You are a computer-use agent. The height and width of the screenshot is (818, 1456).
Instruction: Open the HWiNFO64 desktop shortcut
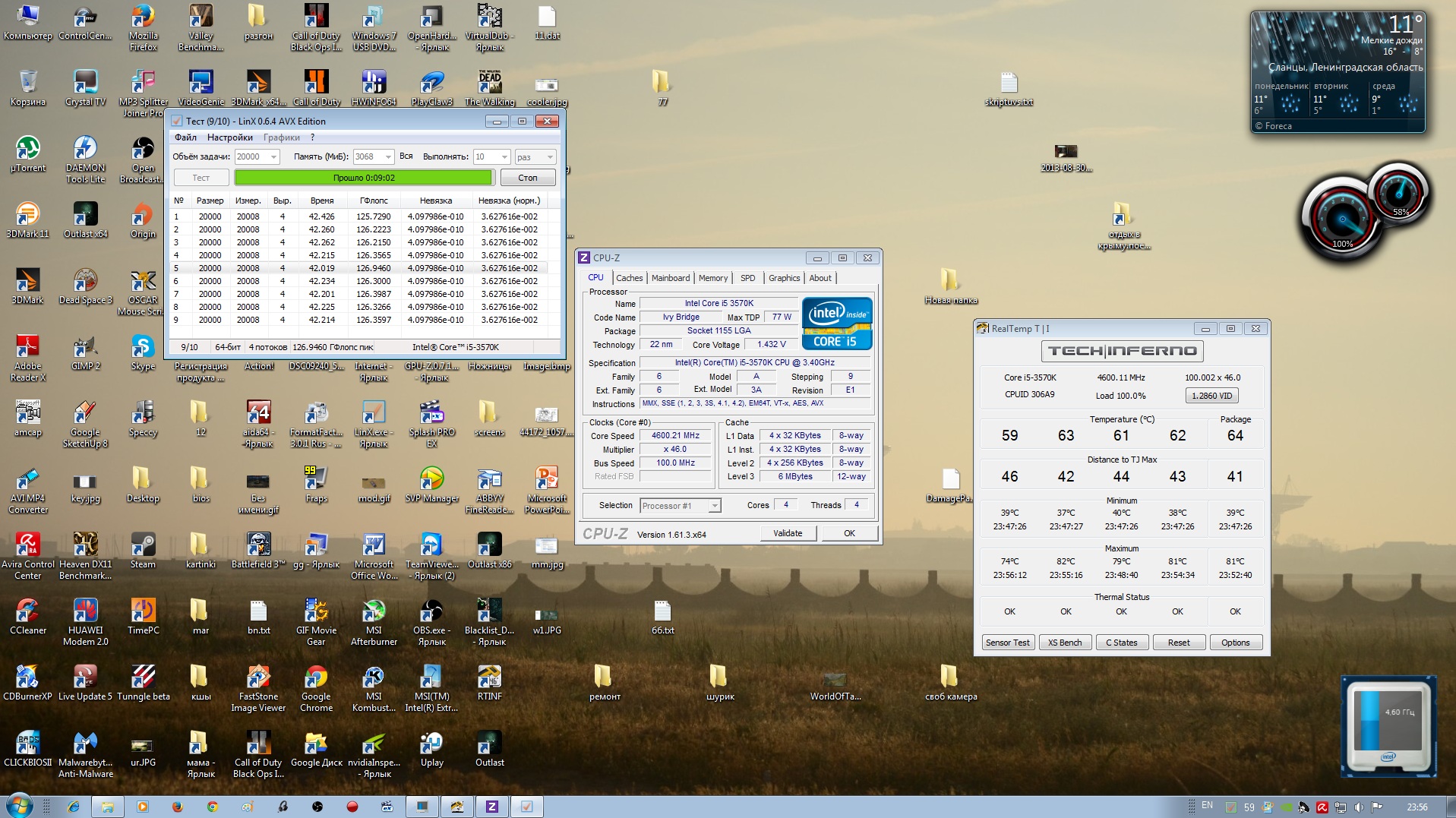click(x=374, y=83)
